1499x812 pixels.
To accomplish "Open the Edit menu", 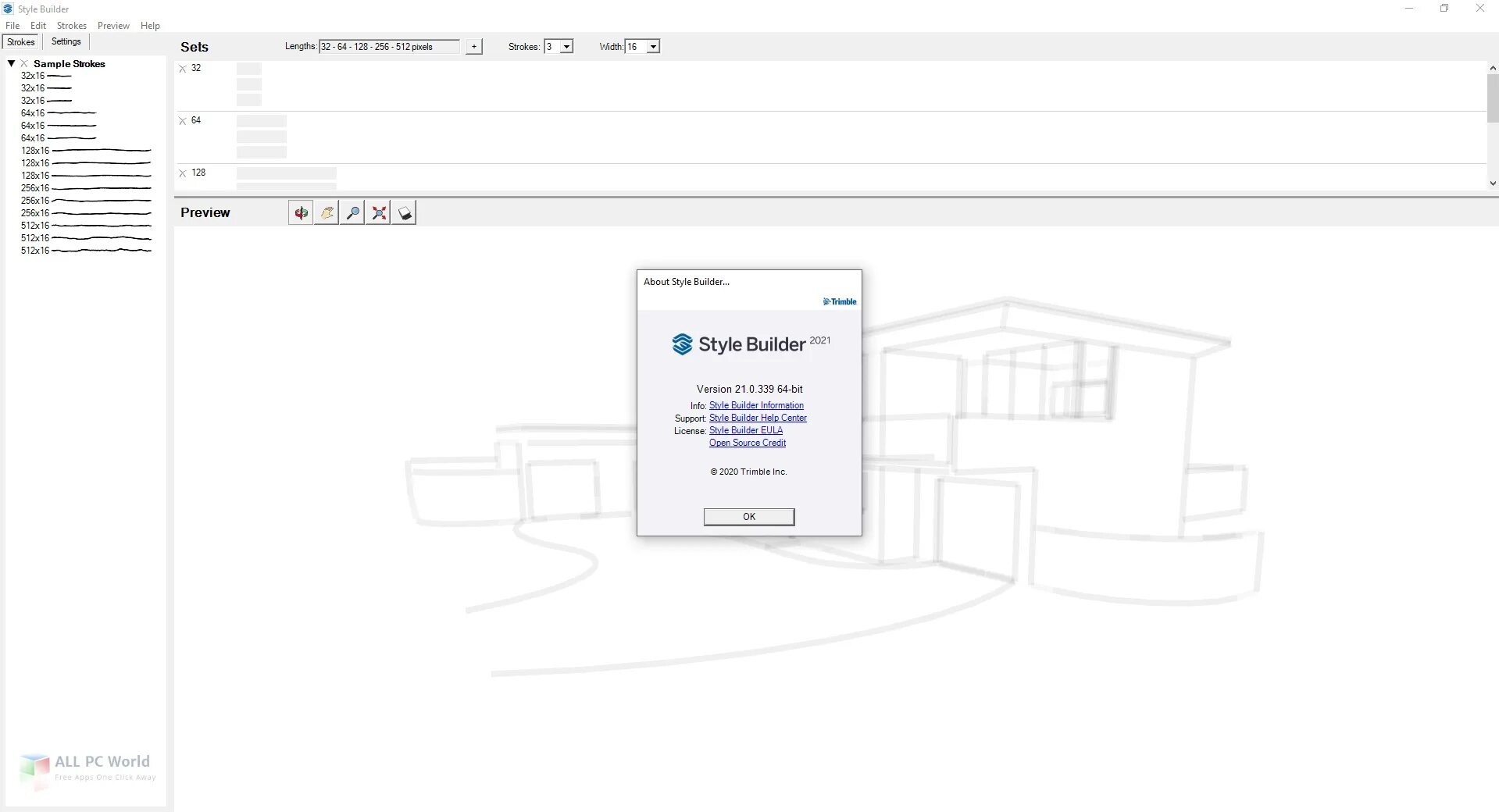I will pos(38,26).
